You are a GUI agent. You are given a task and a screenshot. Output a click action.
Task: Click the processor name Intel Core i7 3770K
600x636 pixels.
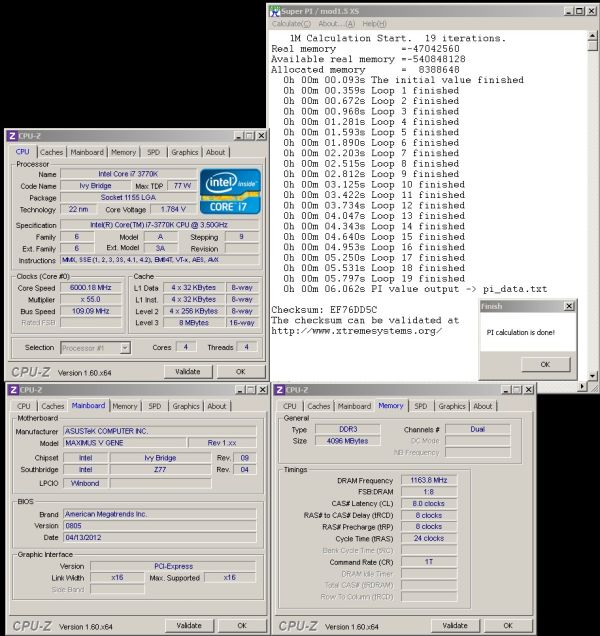pos(128,174)
